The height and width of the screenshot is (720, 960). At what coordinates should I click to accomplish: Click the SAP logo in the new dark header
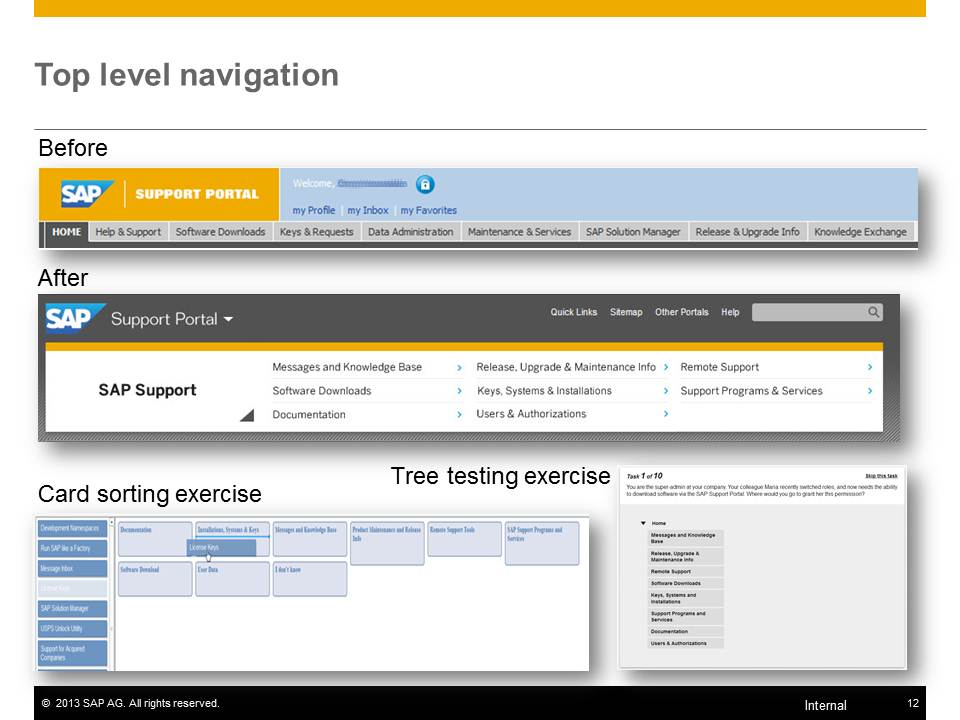75,318
